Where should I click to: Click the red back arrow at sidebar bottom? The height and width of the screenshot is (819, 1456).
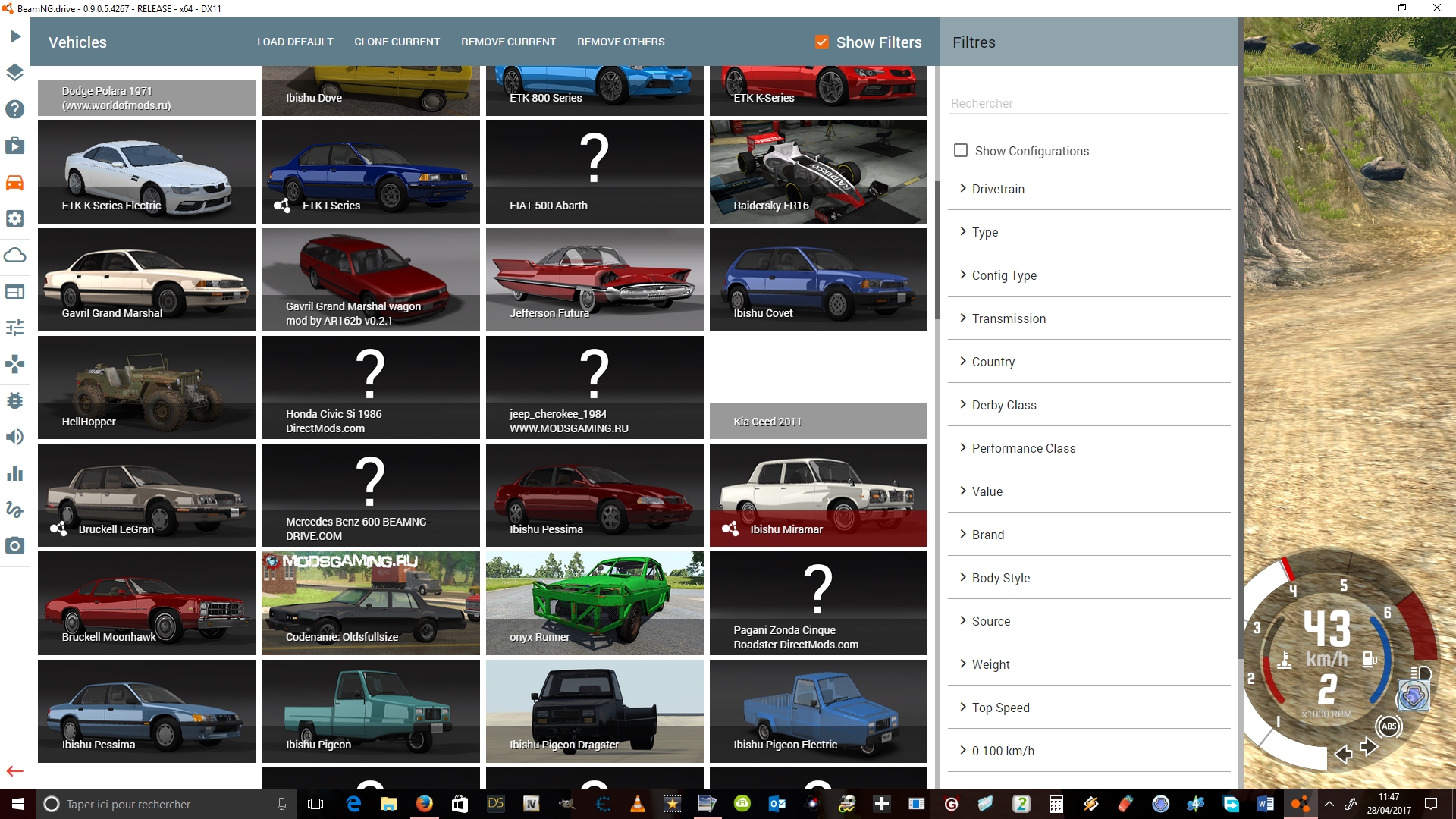[x=15, y=771]
